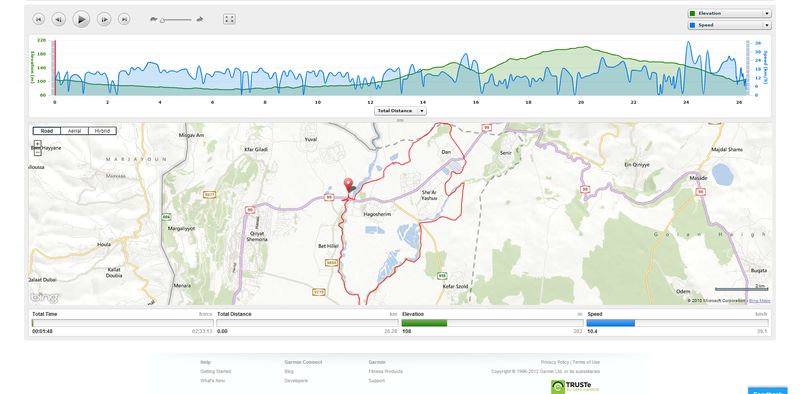Zoom out on the map

pos(38,152)
